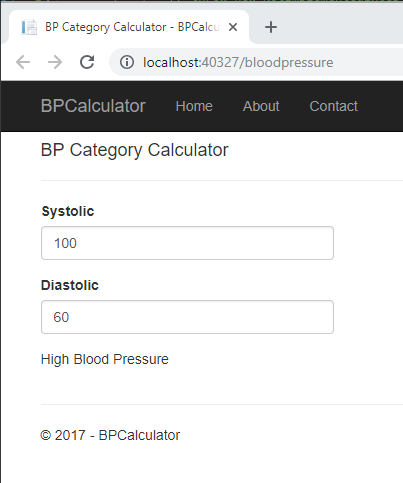This screenshot has height=483, width=403.
Task: Click the Systolic label
Action: click(x=68, y=211)
